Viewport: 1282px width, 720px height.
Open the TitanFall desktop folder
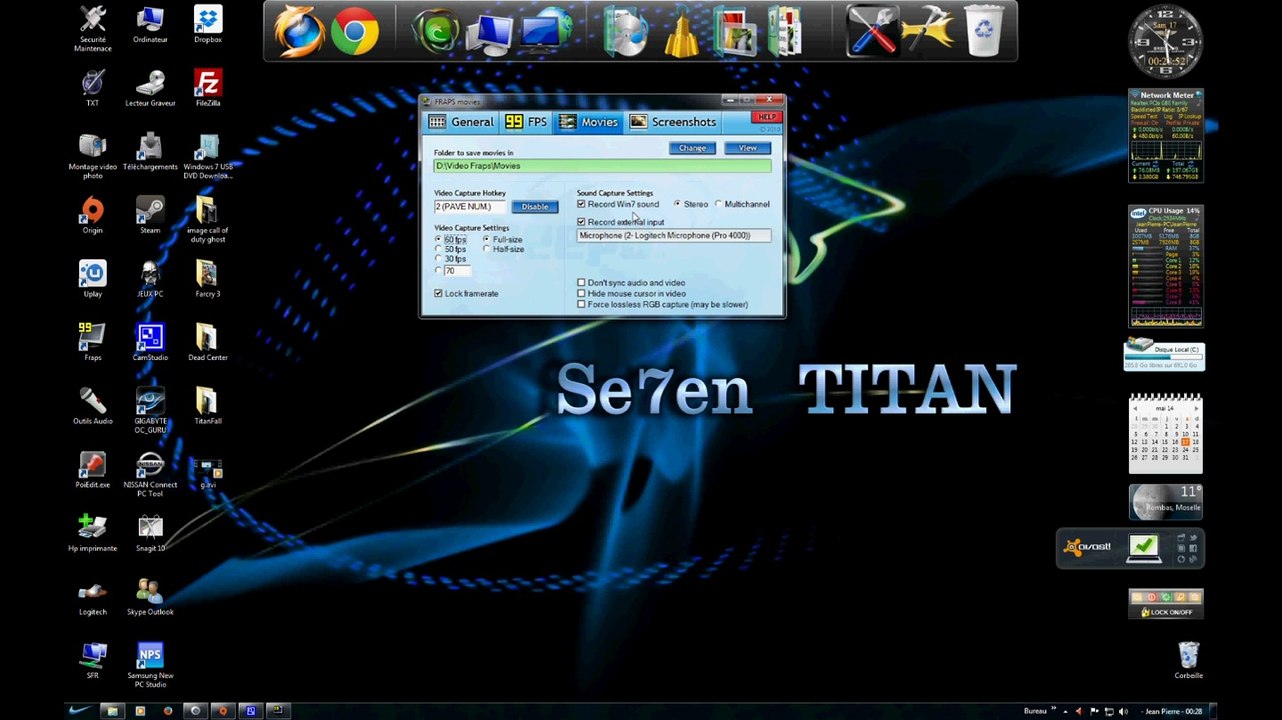pyautogui.click(x=208, y=406)
